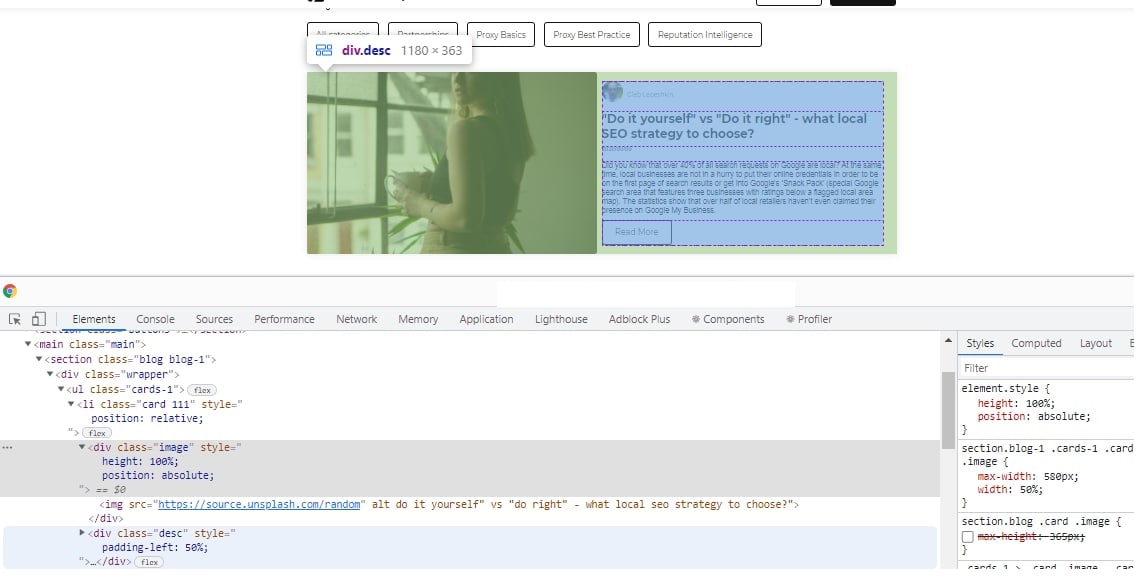Image resolution: width=1140 pixels, height=580 pixels.
Task: Toggle the device toolbar icon
Action: pyautogui.click(x=39, y=319)
